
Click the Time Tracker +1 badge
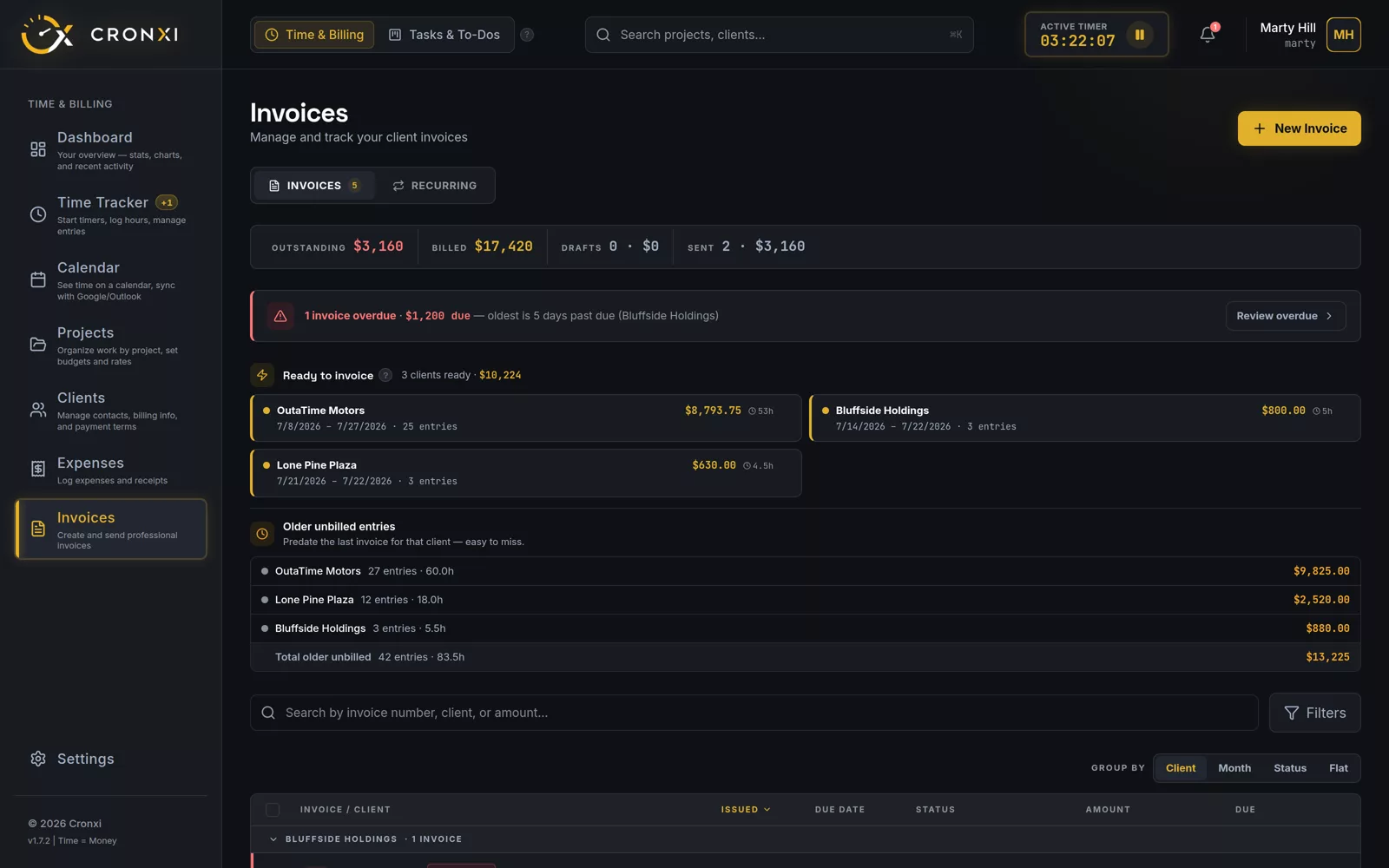[x=167, y=202]
